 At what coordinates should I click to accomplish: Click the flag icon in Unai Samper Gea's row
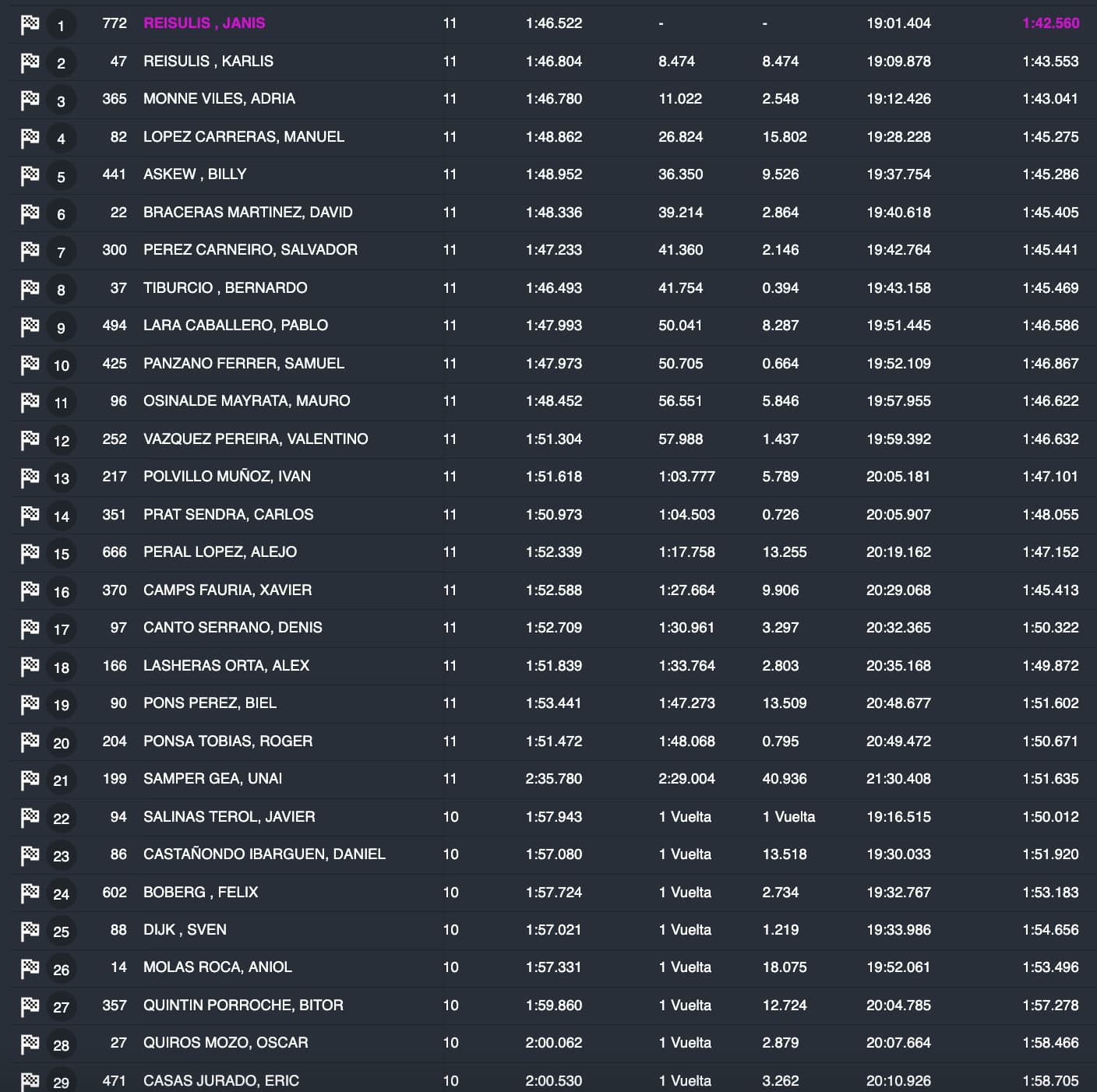click(x=30, y=780)
